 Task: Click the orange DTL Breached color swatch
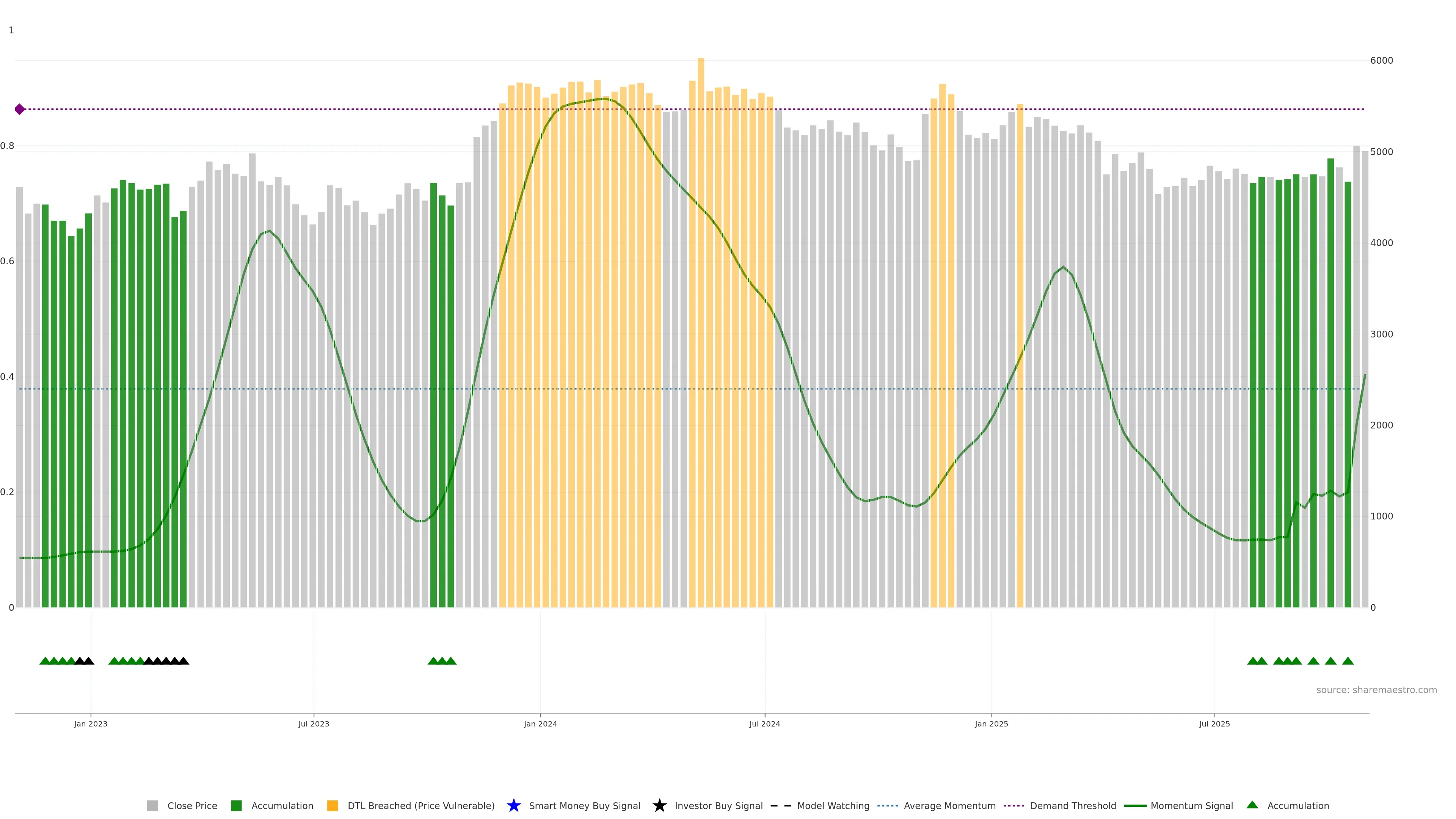(333, 805)
